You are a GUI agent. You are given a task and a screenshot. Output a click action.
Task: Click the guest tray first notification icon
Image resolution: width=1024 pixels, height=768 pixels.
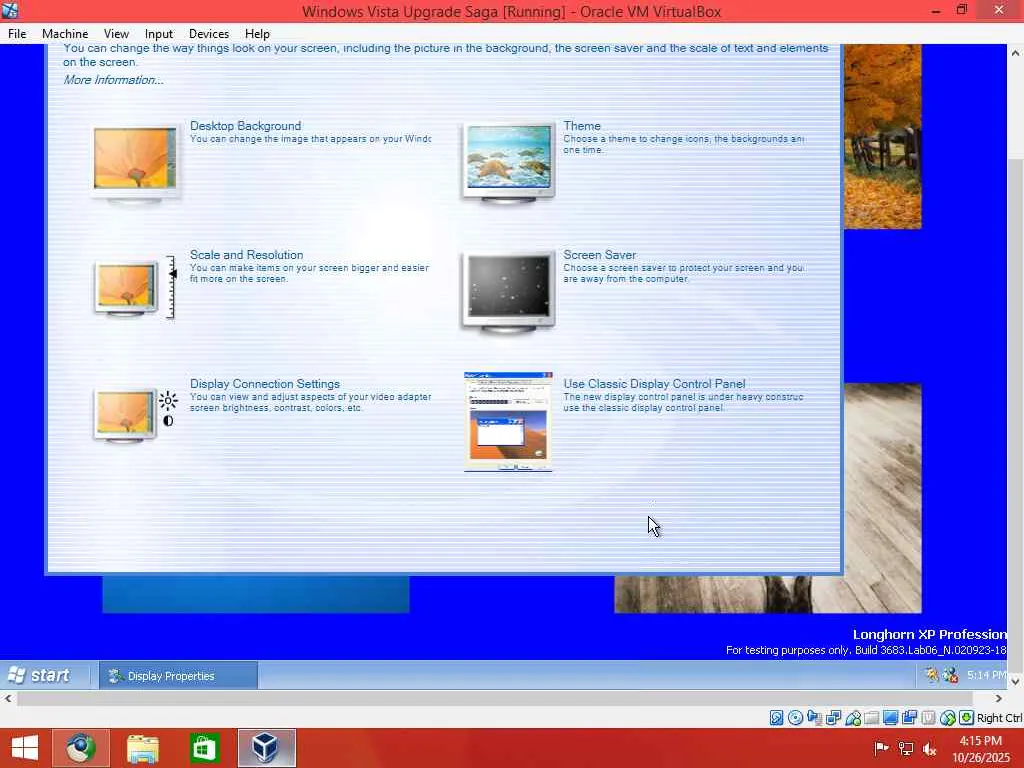931,675
